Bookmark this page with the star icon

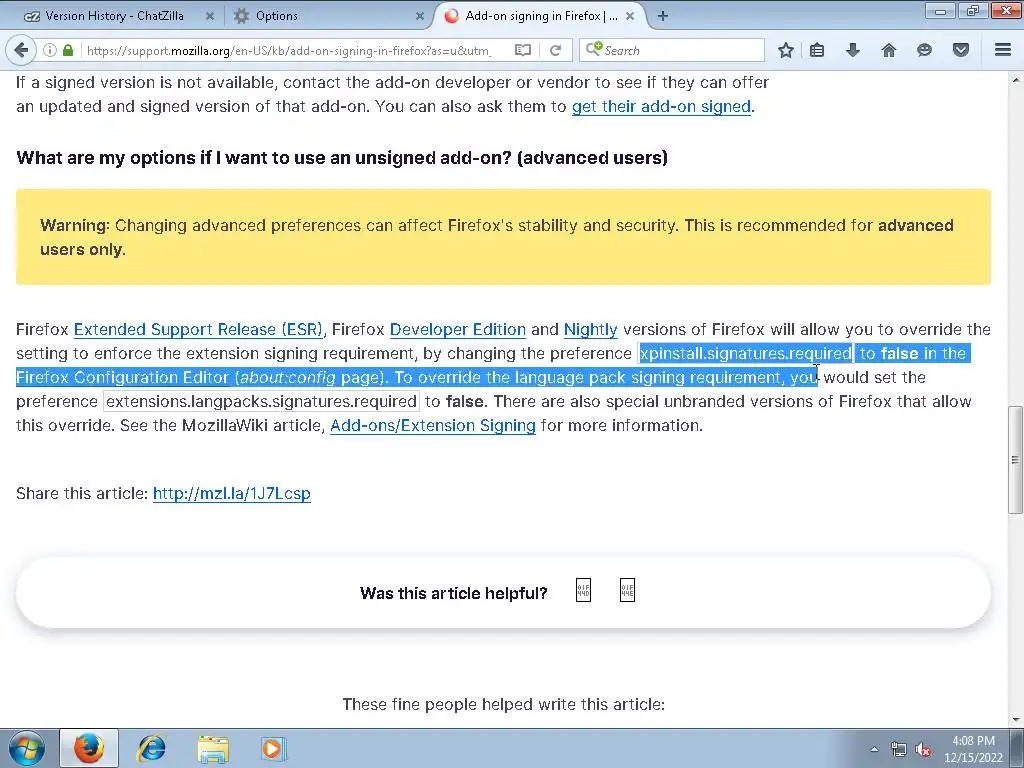pyautogui.click(x=786, y=50)
